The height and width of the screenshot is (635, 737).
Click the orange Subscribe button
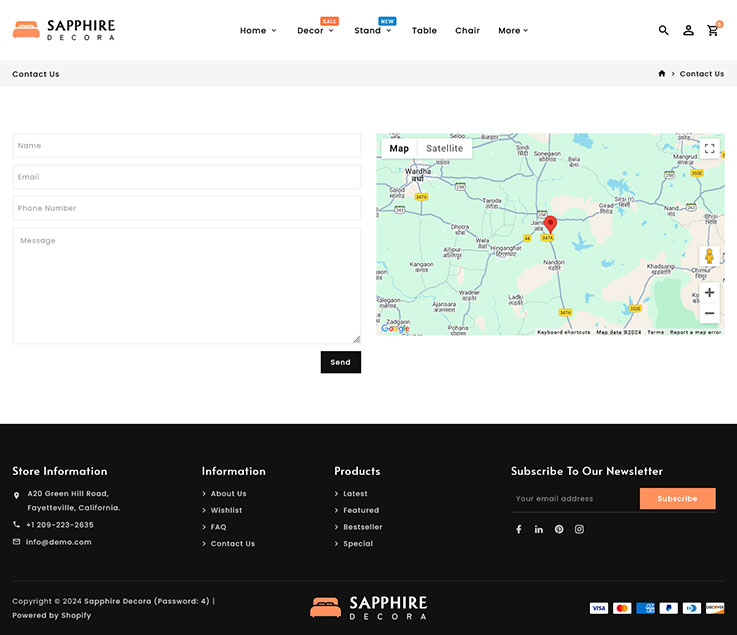[x=677, y=498]
